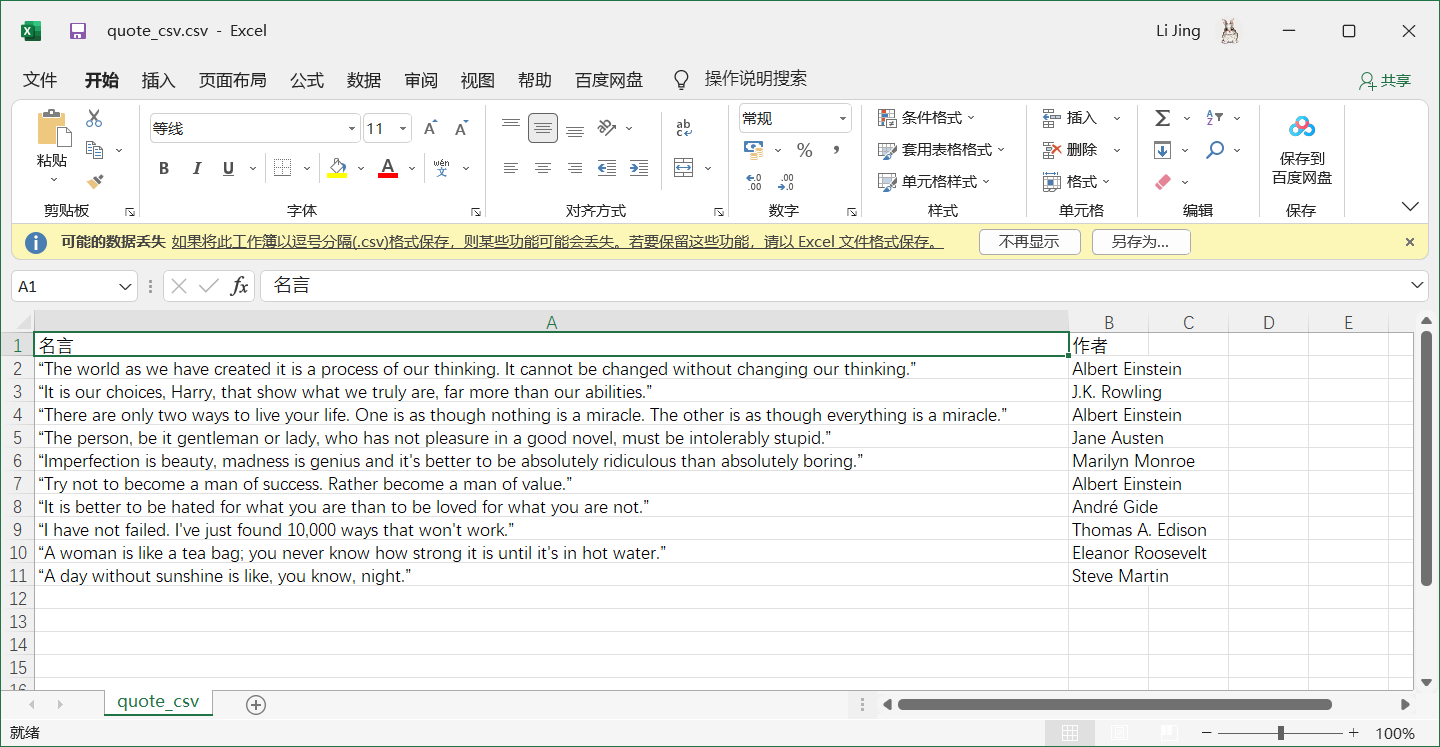Align text right
1440x747 pixels.
pyautogui.click(x=575, y=168)
